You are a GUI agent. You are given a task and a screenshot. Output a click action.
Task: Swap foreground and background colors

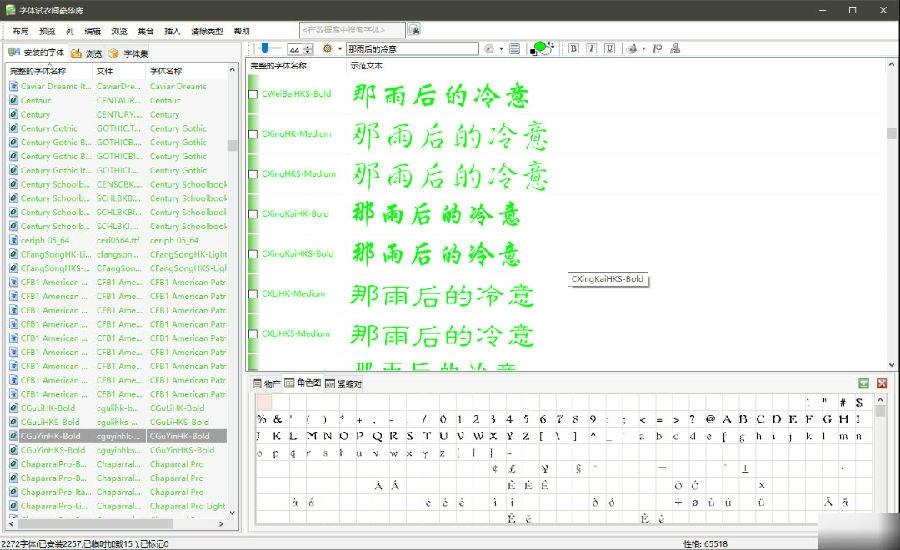(x=550, y=44)
